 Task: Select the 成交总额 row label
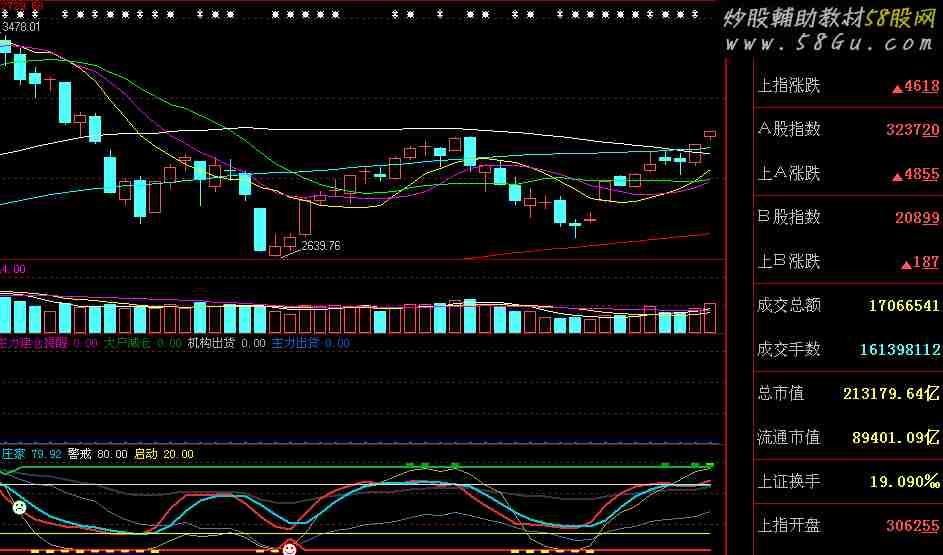788,305
